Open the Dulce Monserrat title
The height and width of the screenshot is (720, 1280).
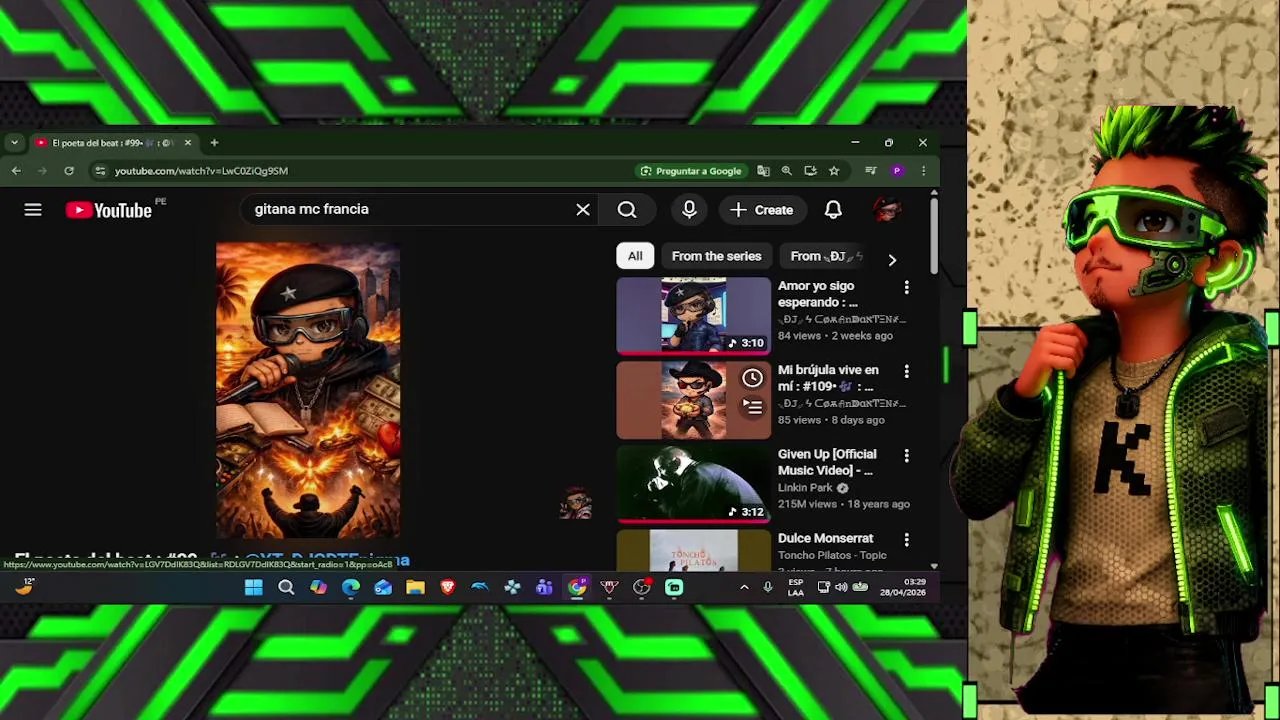point(825,538)
